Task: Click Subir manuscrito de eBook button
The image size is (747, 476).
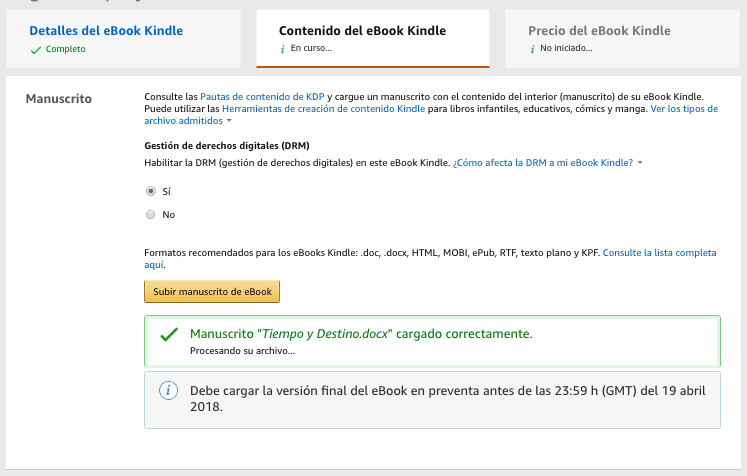Action: pos(212,292)
